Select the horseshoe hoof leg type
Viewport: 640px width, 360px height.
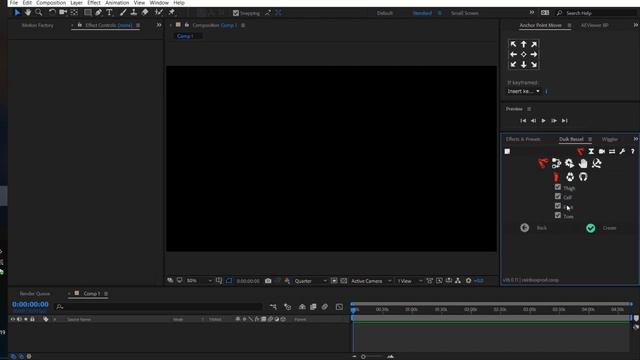point(583,177)
